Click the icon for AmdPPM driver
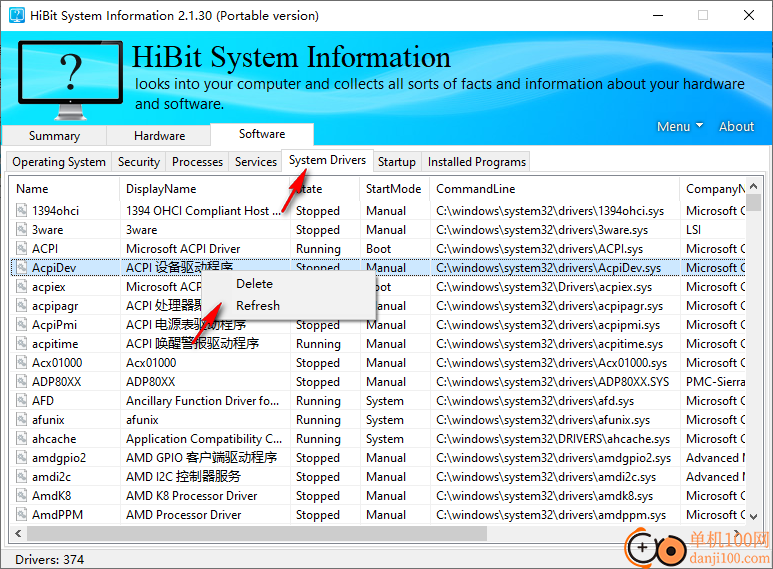 click(21, 514)
